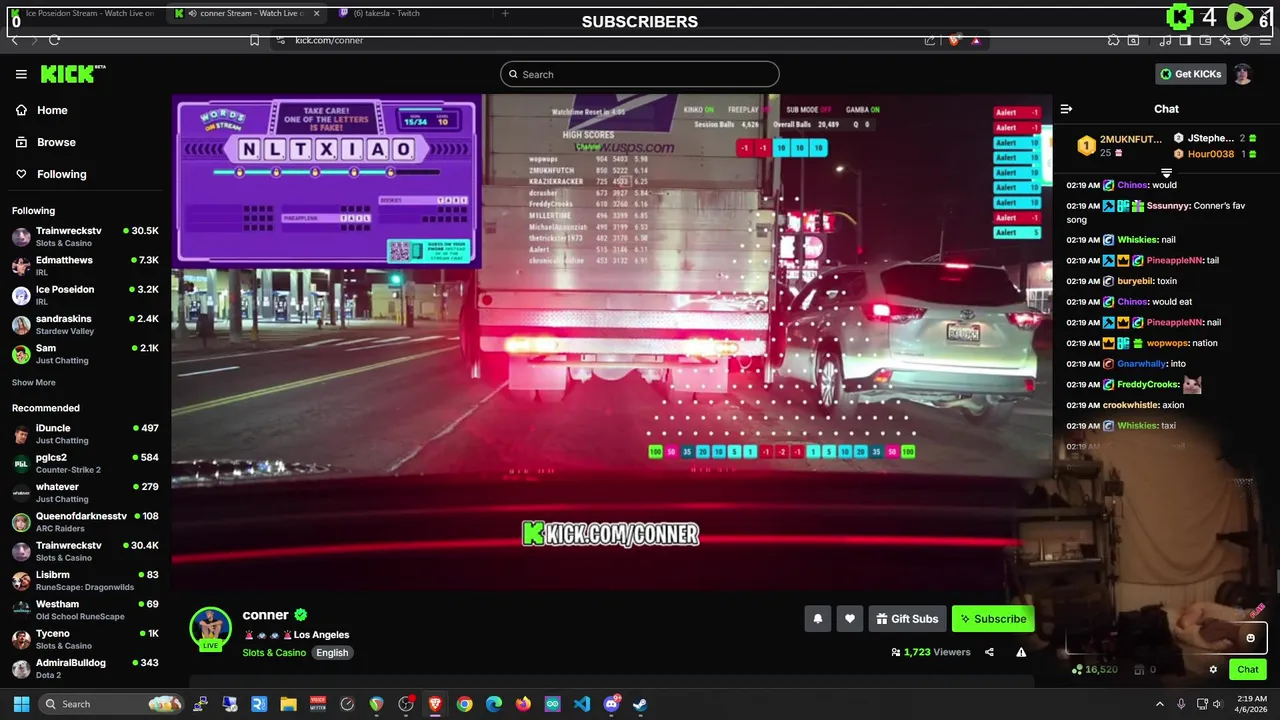This screenshot has height=720, width=1280.
Task: Open the chat emote picker
Action: click(1250, 638)
